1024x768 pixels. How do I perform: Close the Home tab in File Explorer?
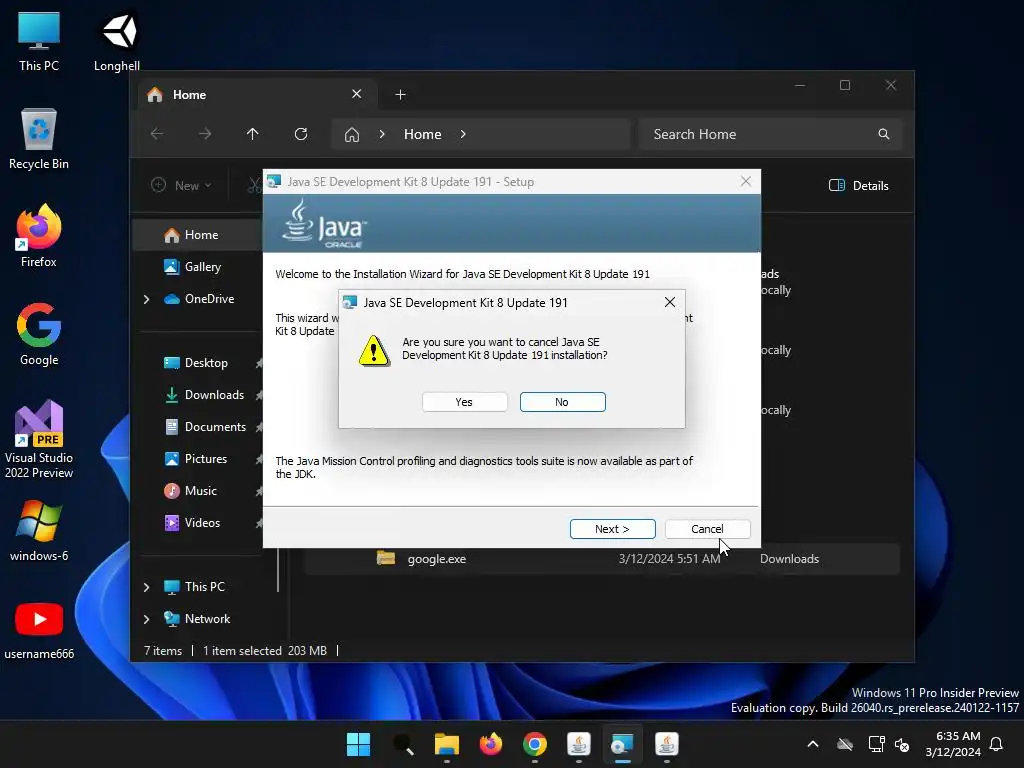click(357, 94)
